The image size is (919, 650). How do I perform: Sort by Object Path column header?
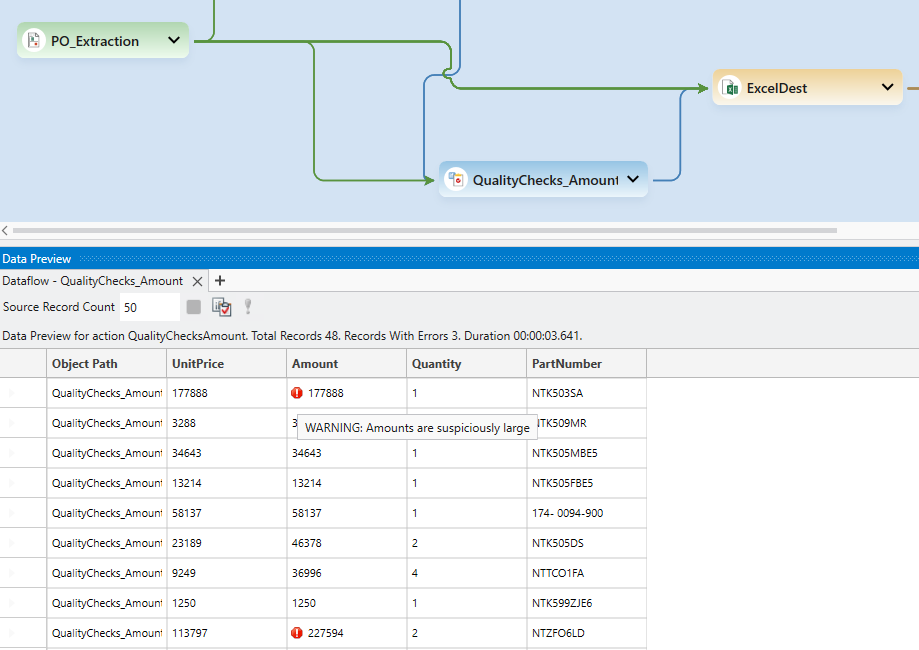coord(107,363)
